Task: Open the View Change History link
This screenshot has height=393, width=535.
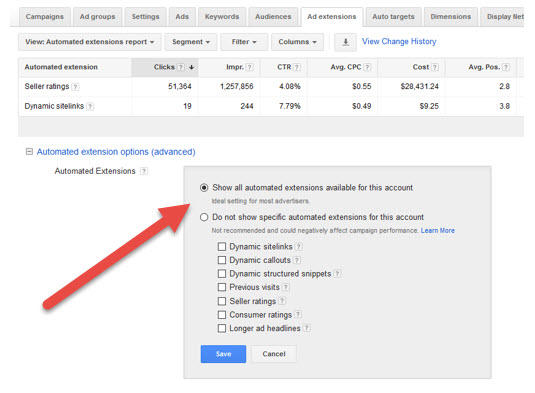Action: pos(399,42)
